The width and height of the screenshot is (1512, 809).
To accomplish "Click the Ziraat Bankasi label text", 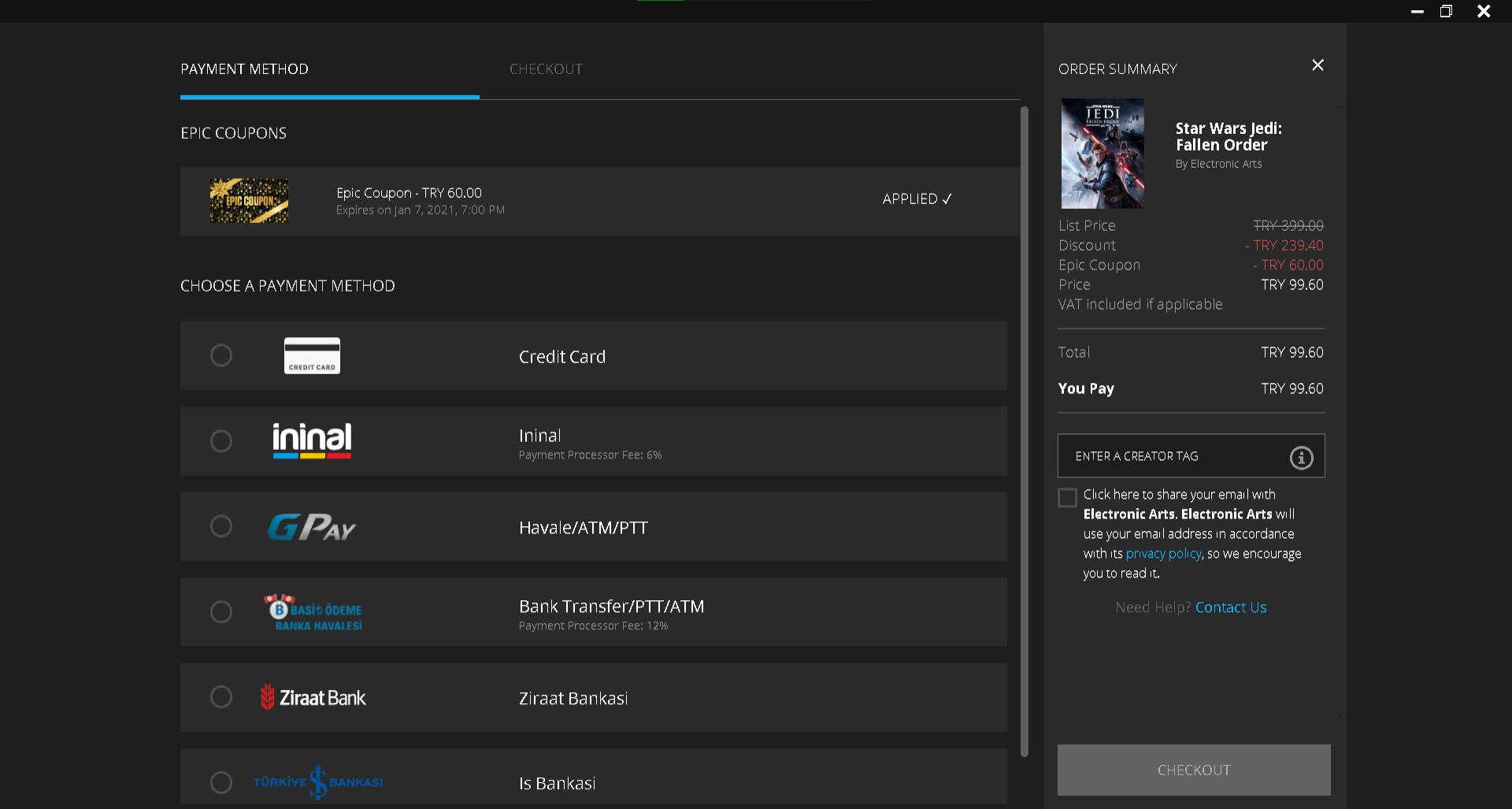I will point(573,699).
